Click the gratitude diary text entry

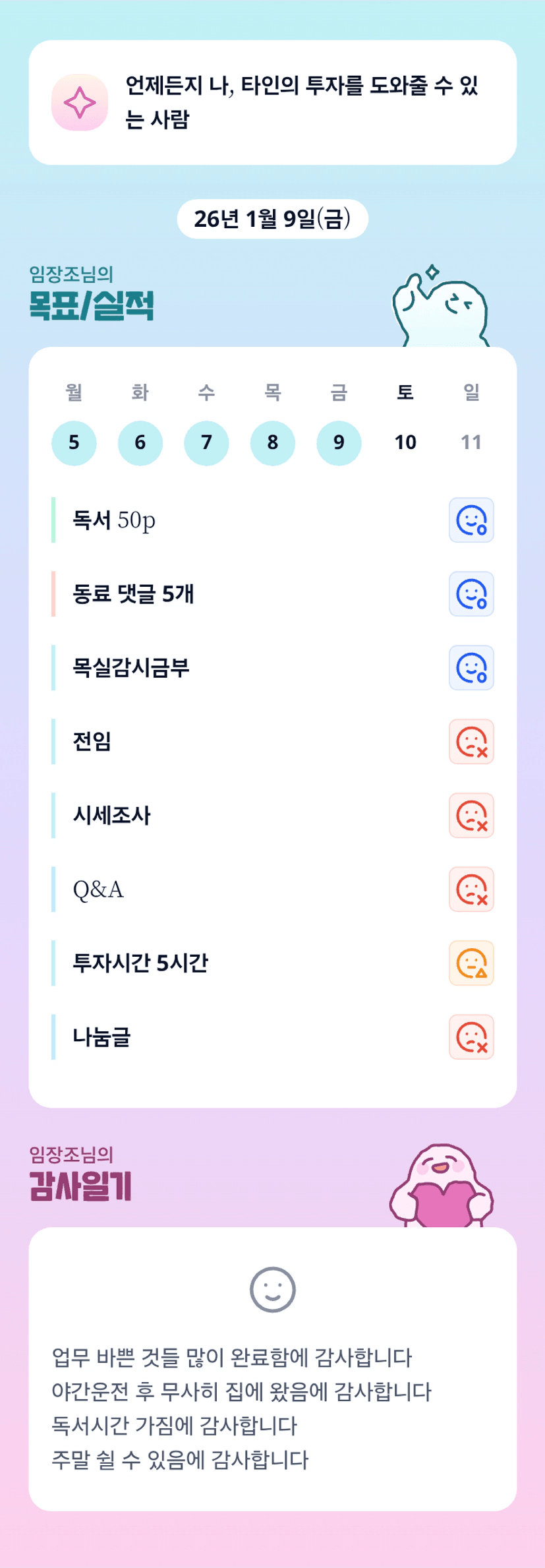click(241, 1408)
